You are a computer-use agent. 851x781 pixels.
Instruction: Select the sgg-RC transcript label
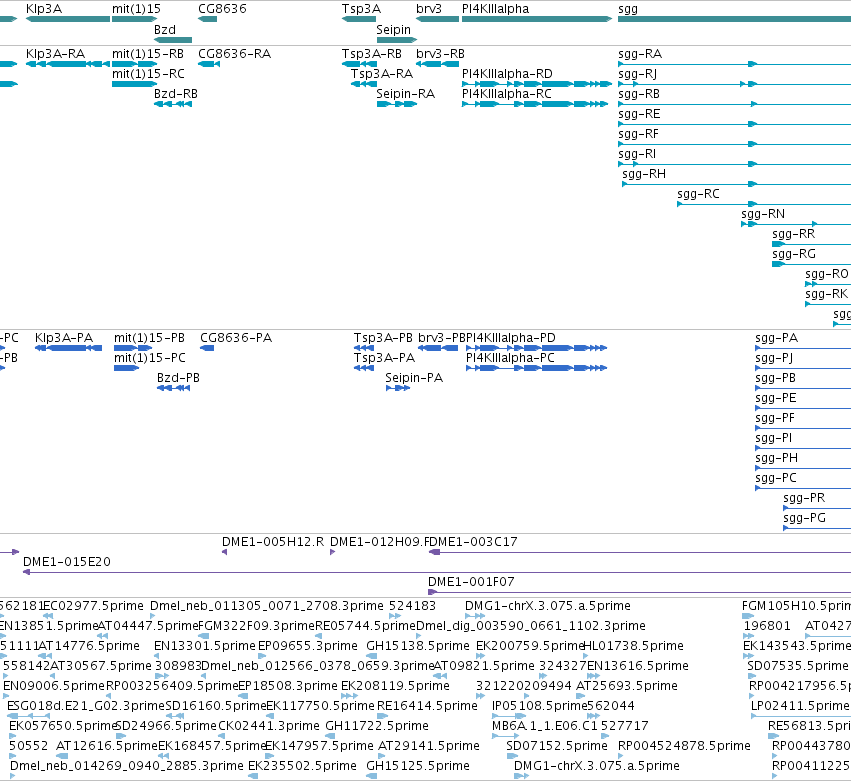click(698, 194)
